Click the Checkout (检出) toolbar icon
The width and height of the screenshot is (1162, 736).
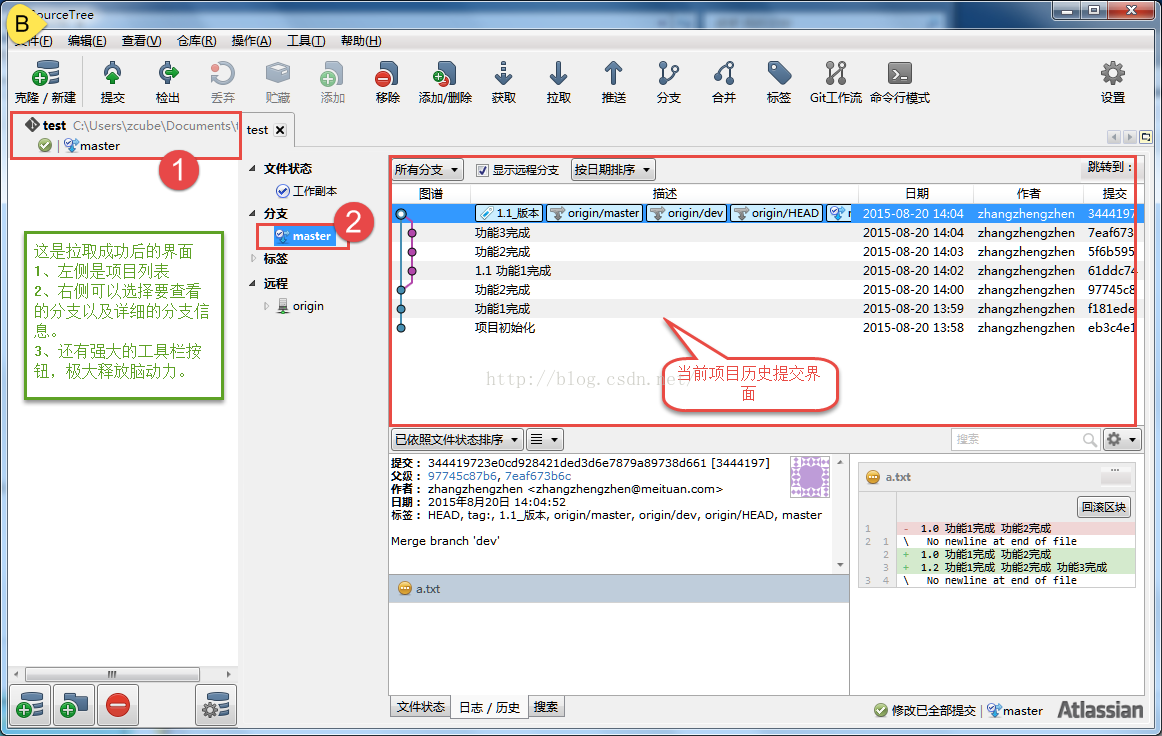(167, 82)
